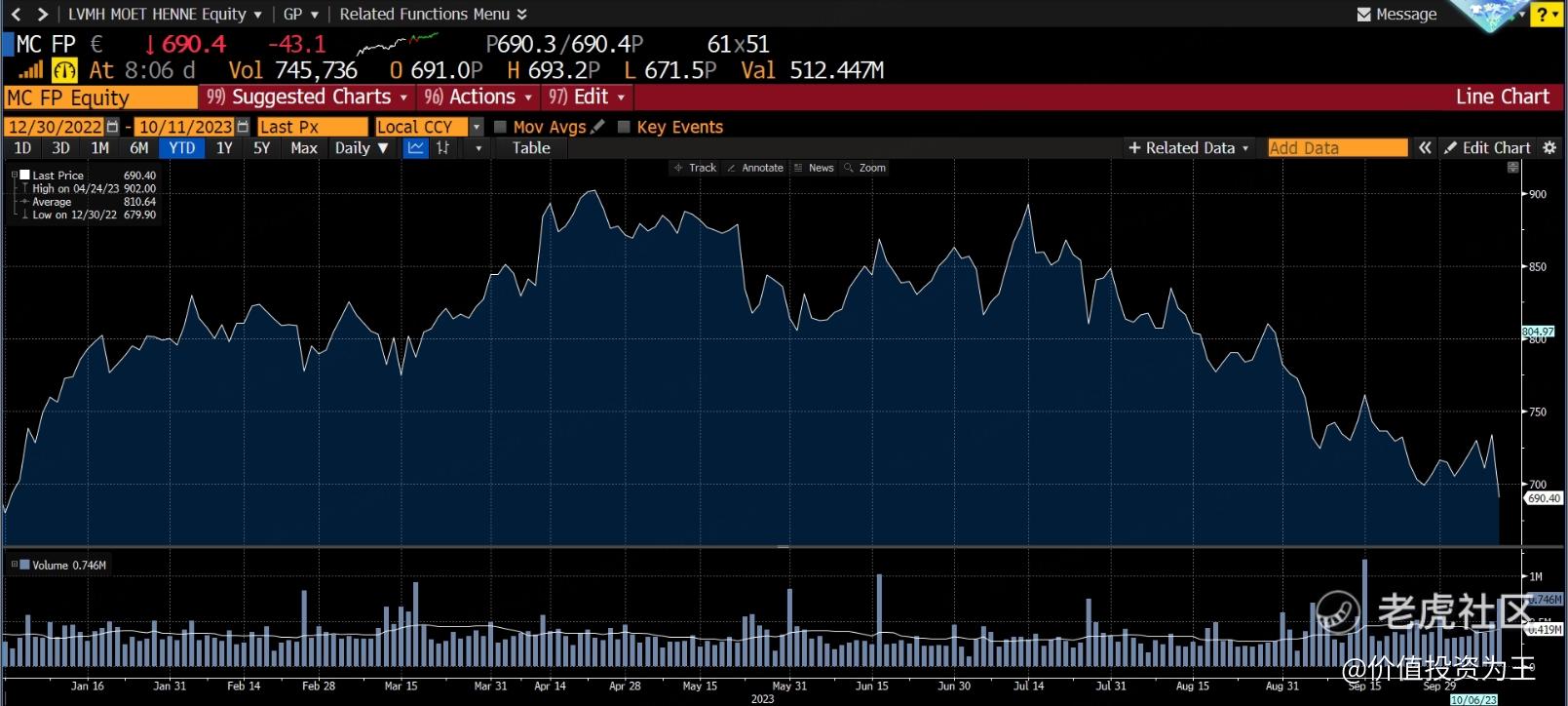Click the 10/06/23 date marker on axis
Image resolution: width=1568 pixels, height=706 pixels.
pyautogui.click(x=1473, y=700)
